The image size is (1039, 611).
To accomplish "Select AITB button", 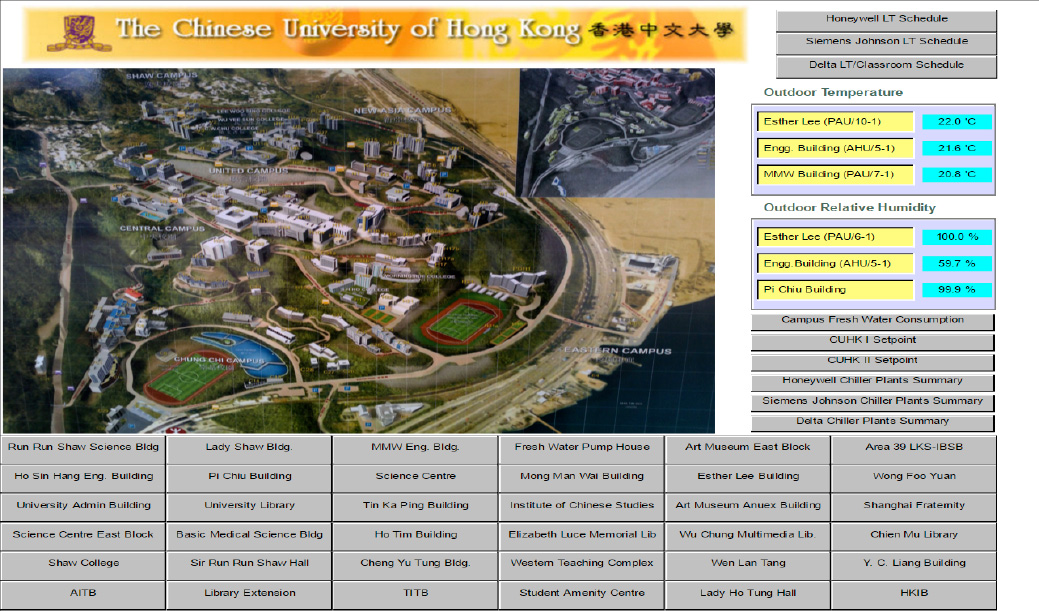I will pyautogui.click(x=83, y=595).
